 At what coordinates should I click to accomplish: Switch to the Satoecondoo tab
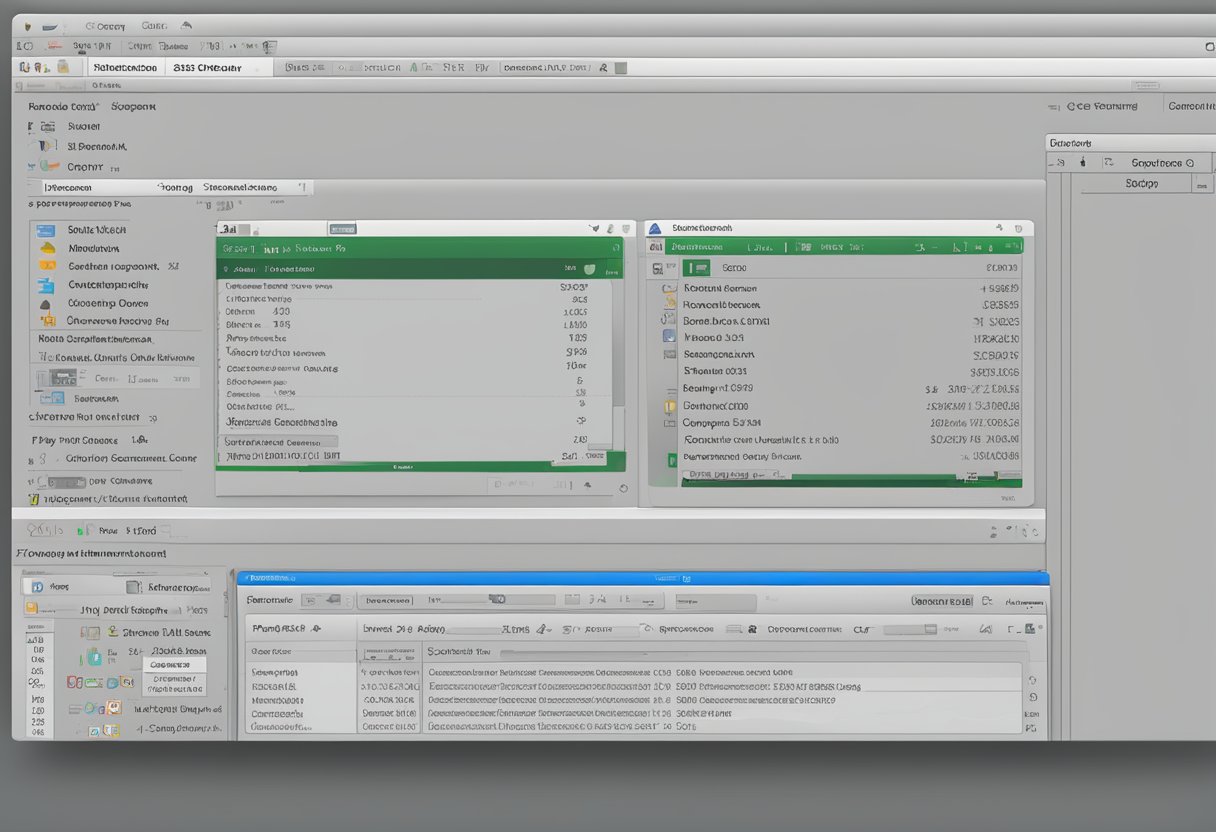(x=124, y=68)
